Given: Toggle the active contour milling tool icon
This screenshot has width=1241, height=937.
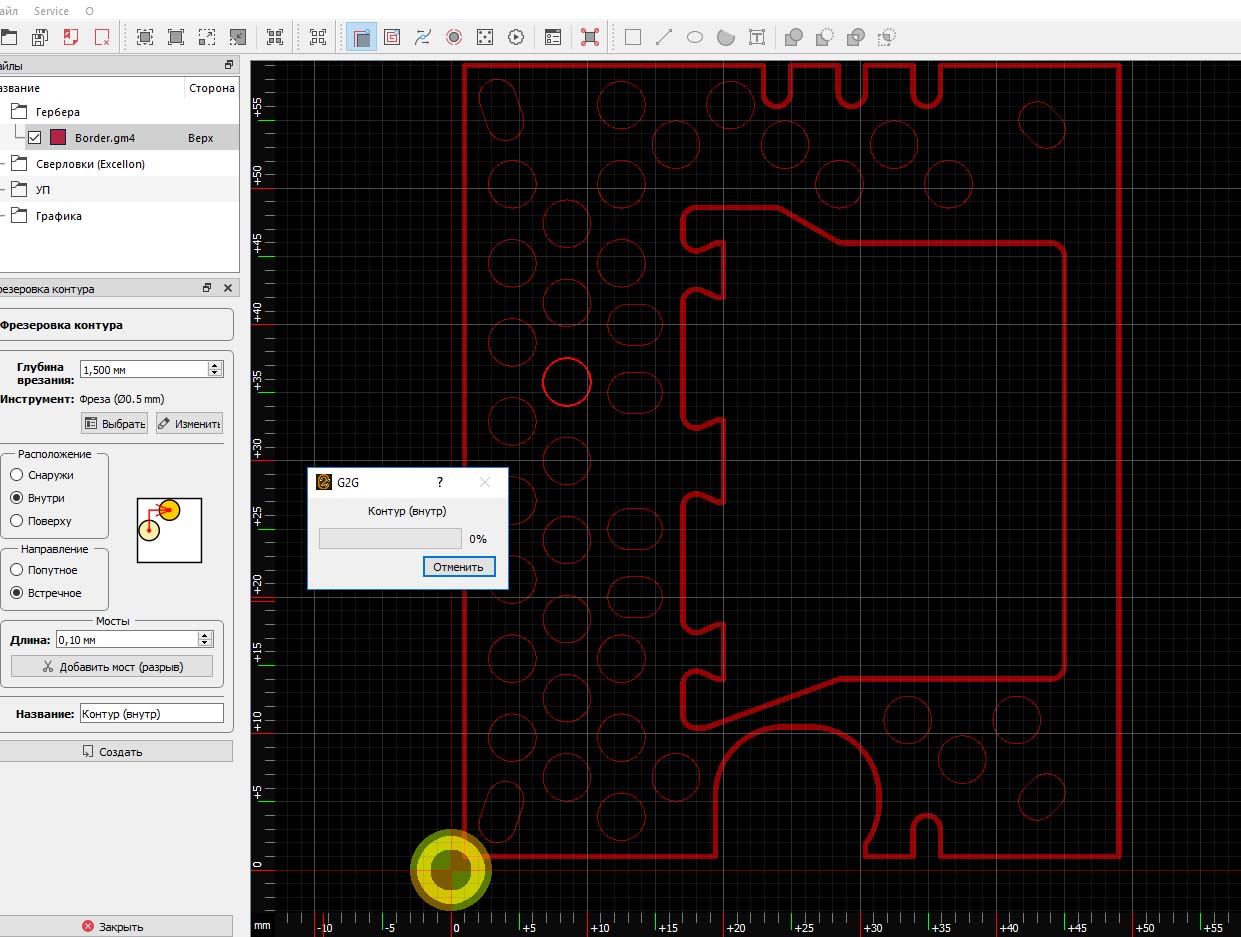Looking at the screenshot, I should pyautogui.click(x=361, y=37).
